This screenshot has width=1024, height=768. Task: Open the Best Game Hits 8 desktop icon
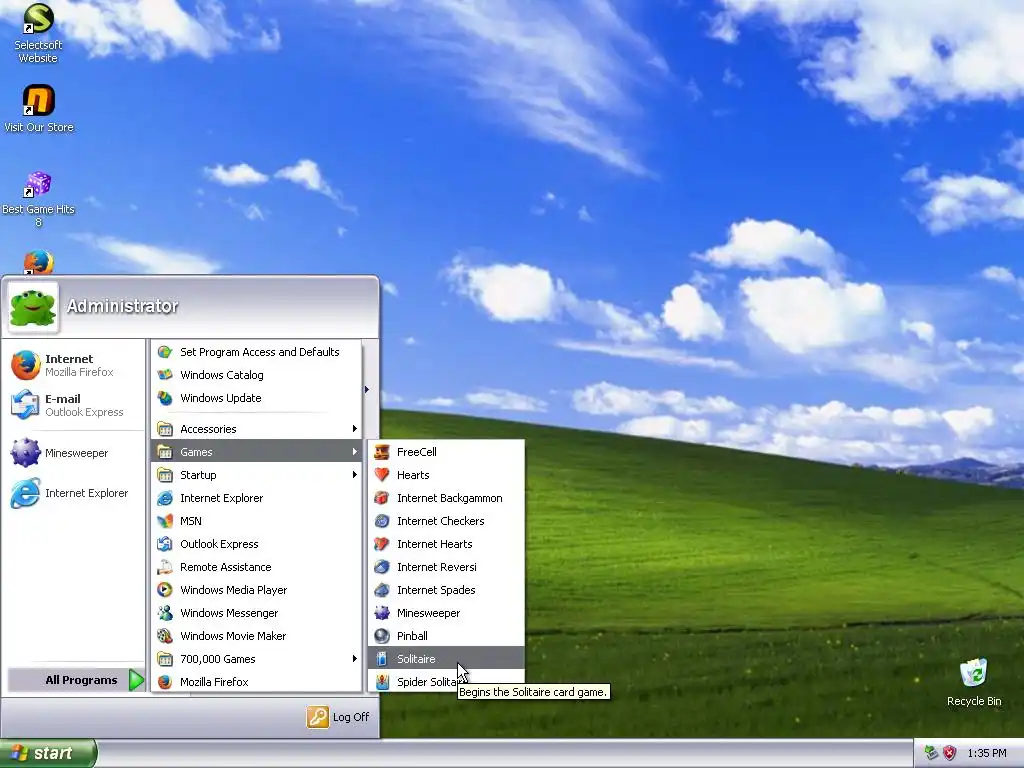pos(38,199)
